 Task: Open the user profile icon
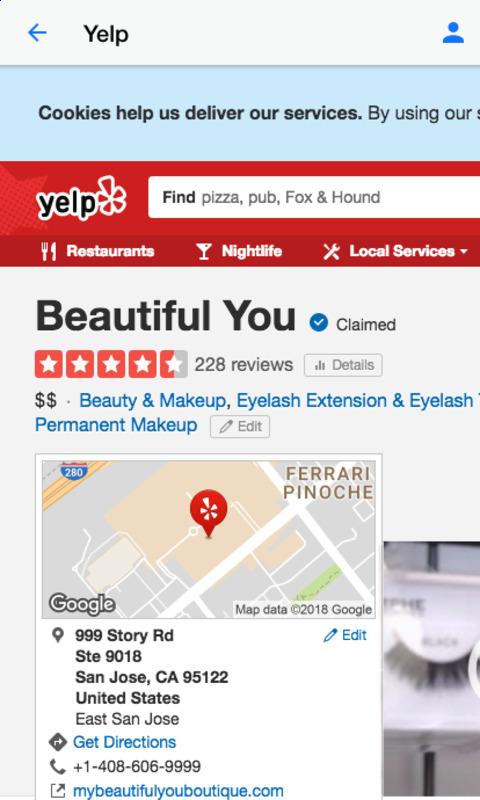point(453,33)
